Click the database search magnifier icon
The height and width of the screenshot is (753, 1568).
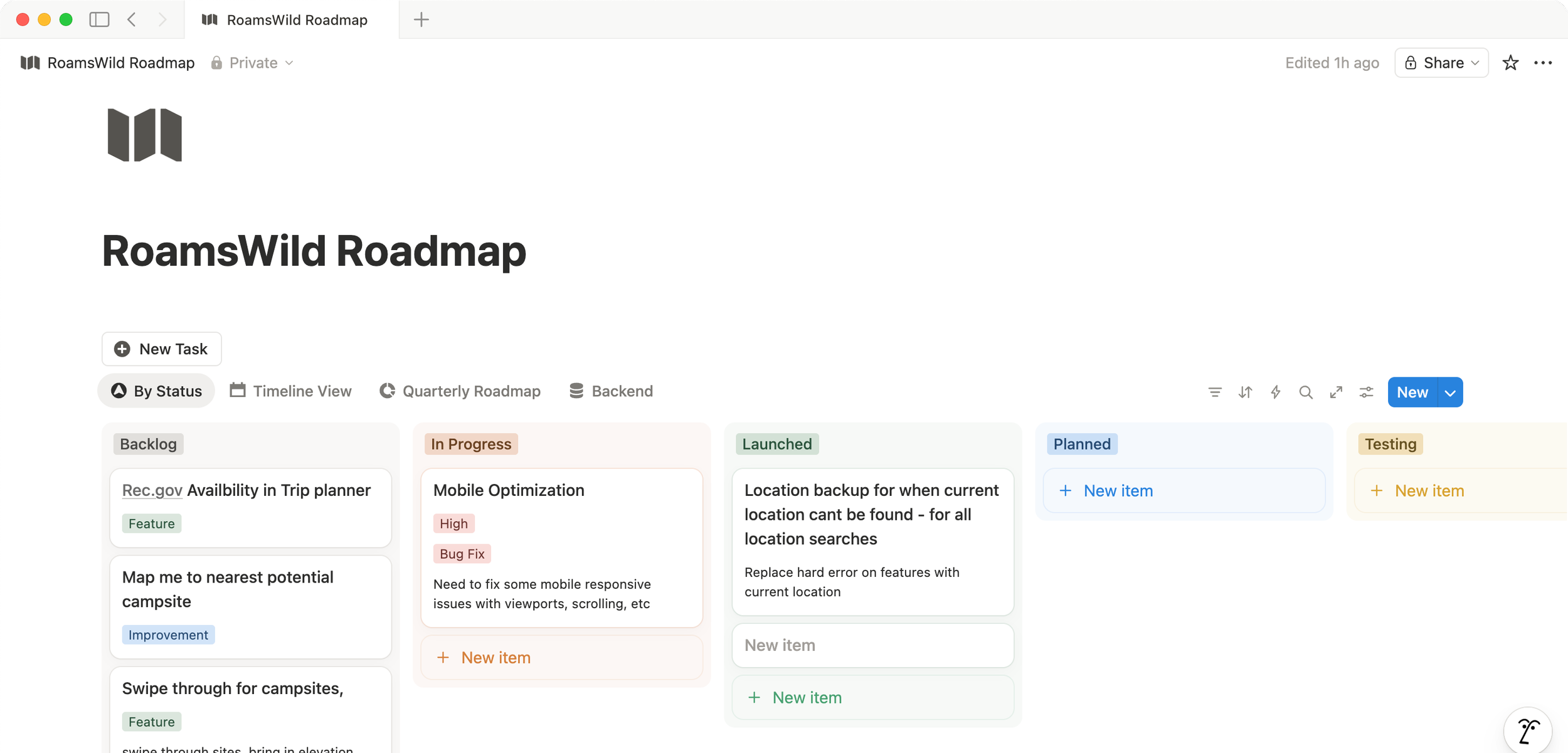(x=1305, y=392)
